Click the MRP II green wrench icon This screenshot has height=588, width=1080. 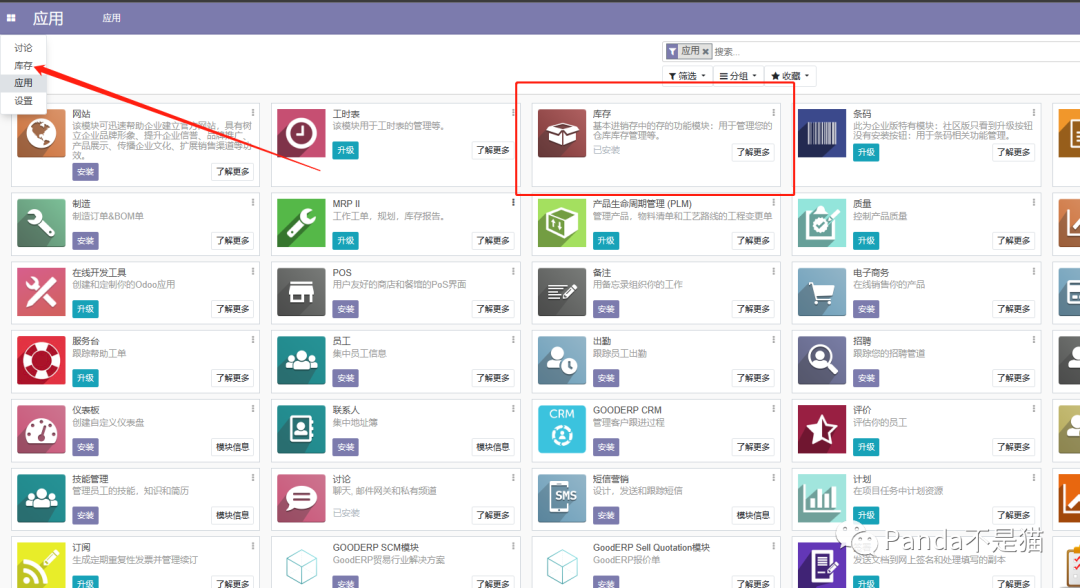pyautogui.click(x=301, y=223)
